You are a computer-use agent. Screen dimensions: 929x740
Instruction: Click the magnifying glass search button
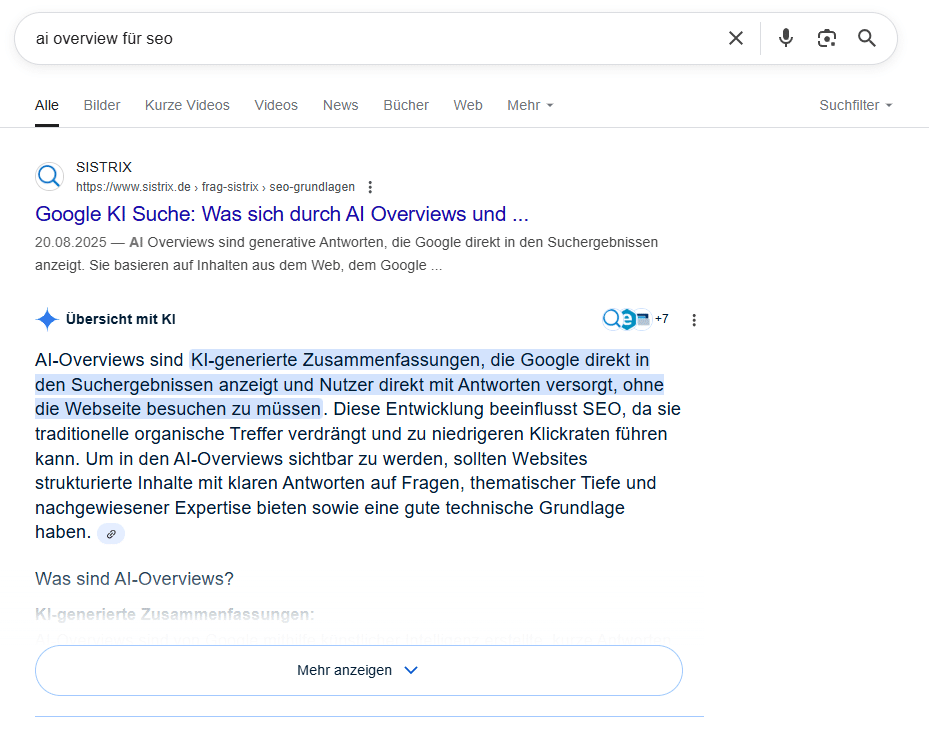click(867, 38)
